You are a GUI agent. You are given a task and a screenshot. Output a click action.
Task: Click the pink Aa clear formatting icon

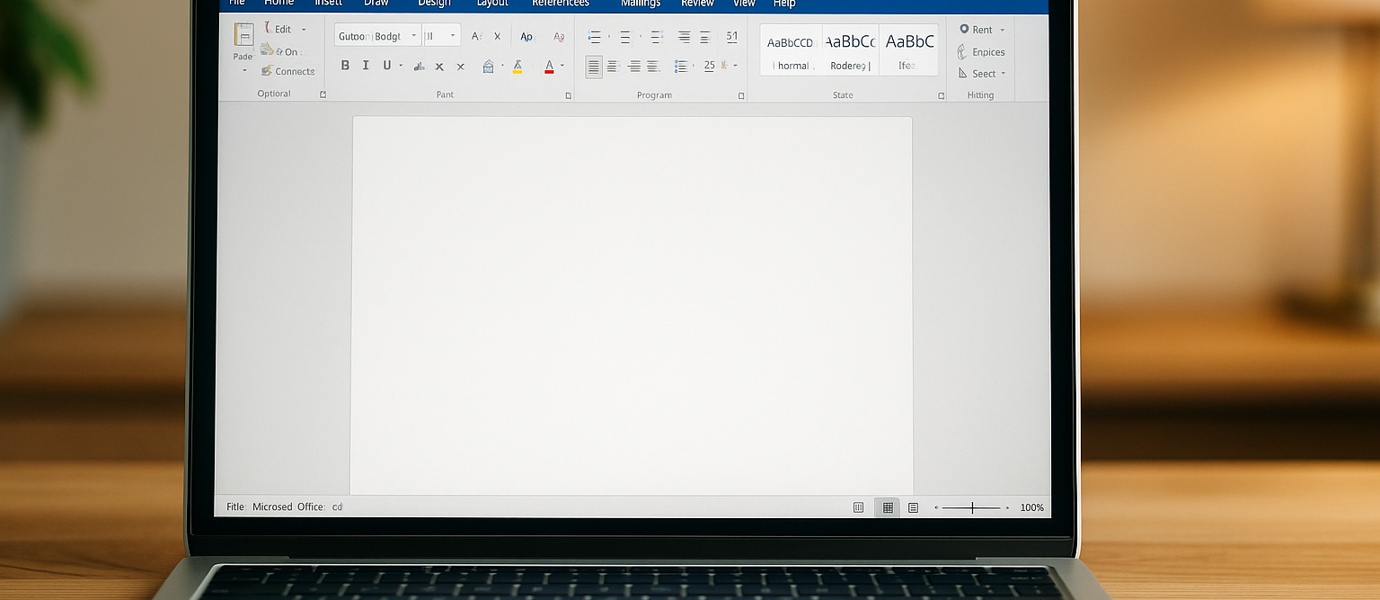(559, 37)
